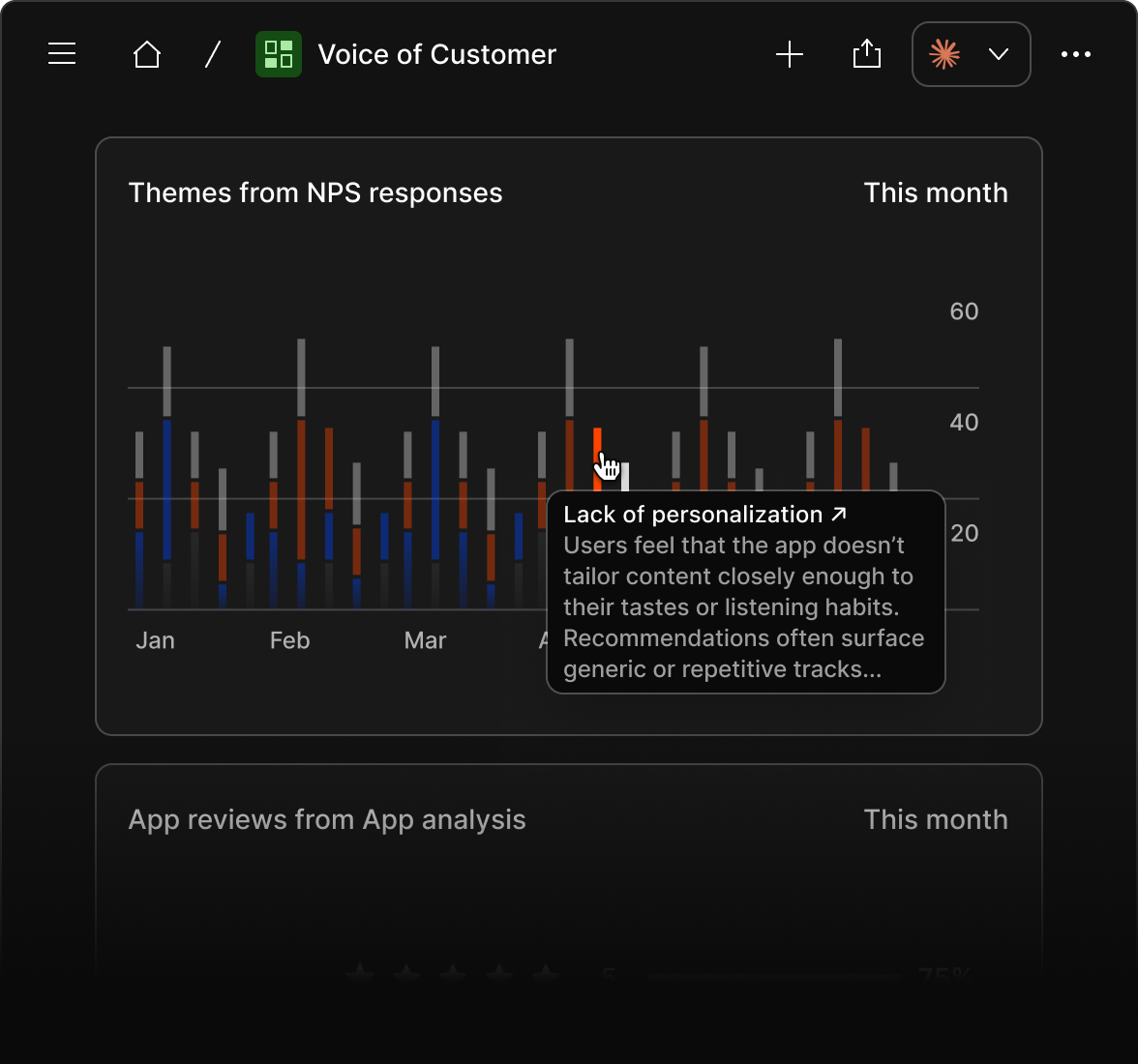Click the tooltip description about tailored content

(743, 607)
